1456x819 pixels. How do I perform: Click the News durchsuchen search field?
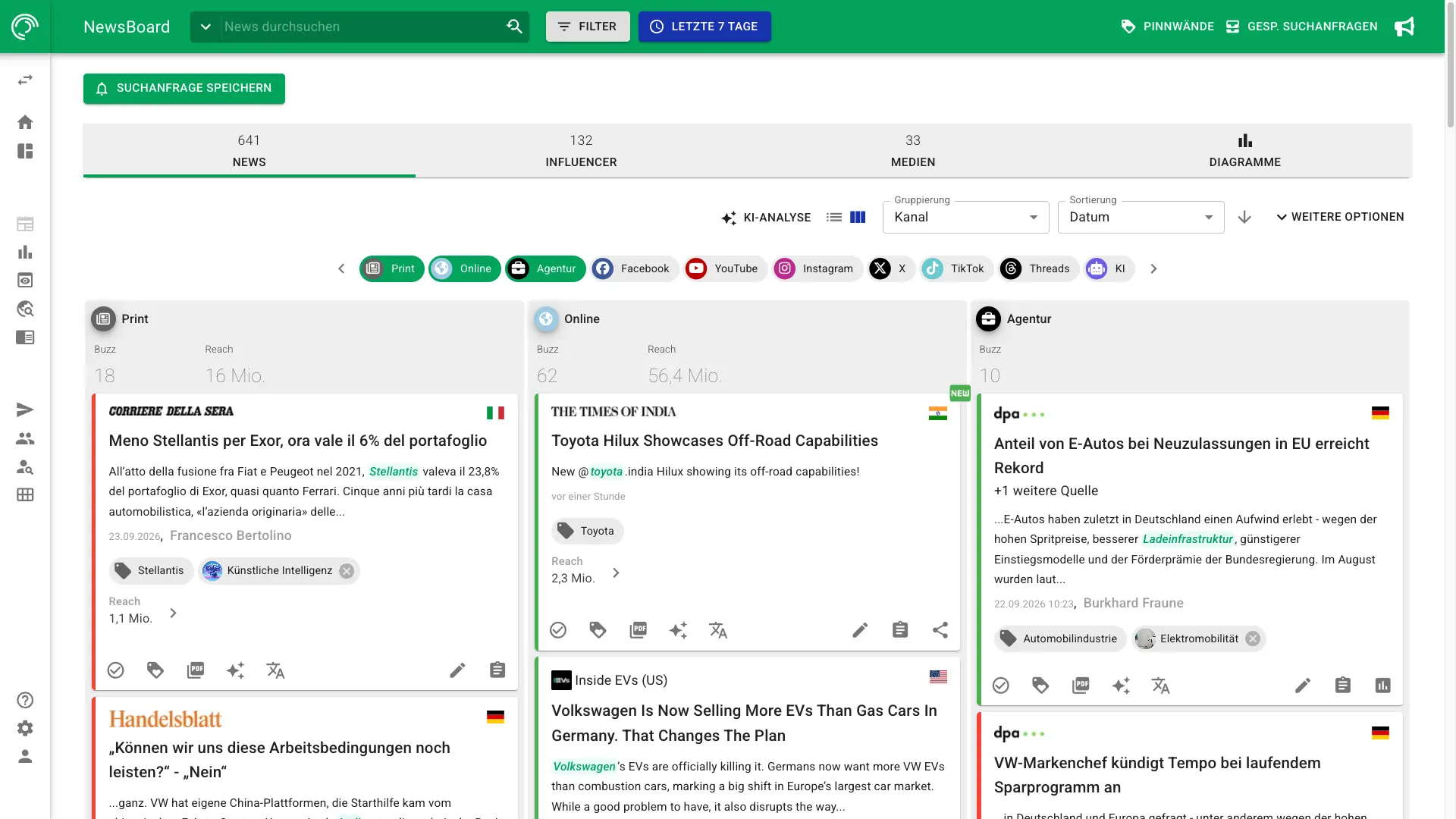point(360,27)
